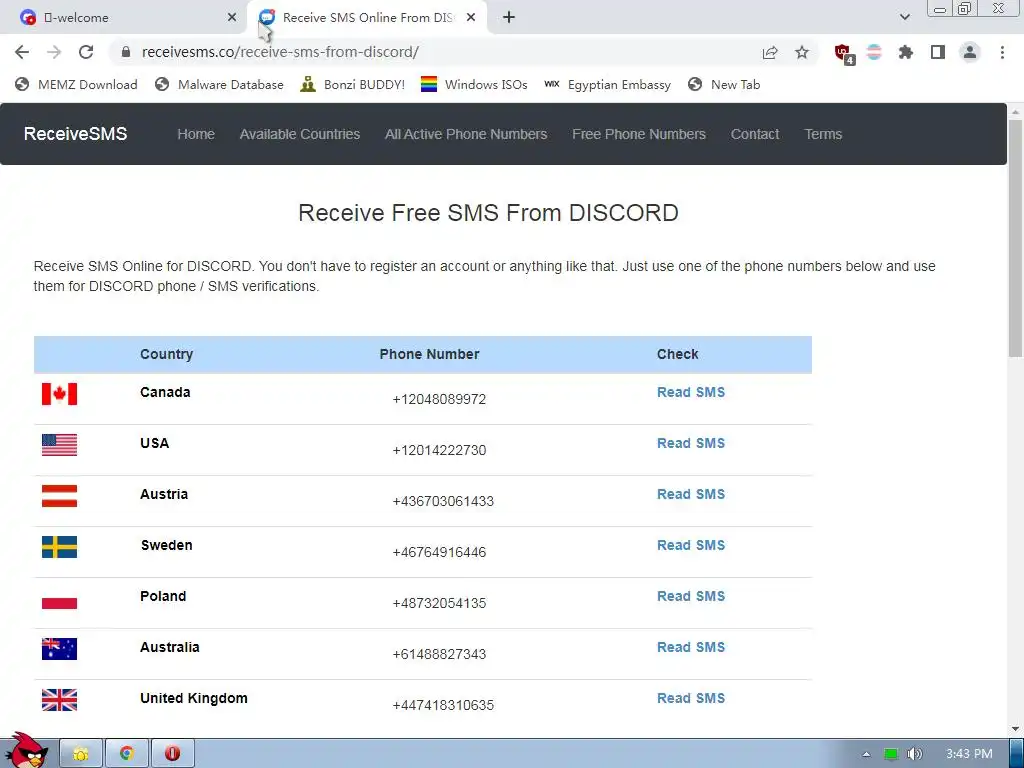Click the Canada flag icon

59,394
